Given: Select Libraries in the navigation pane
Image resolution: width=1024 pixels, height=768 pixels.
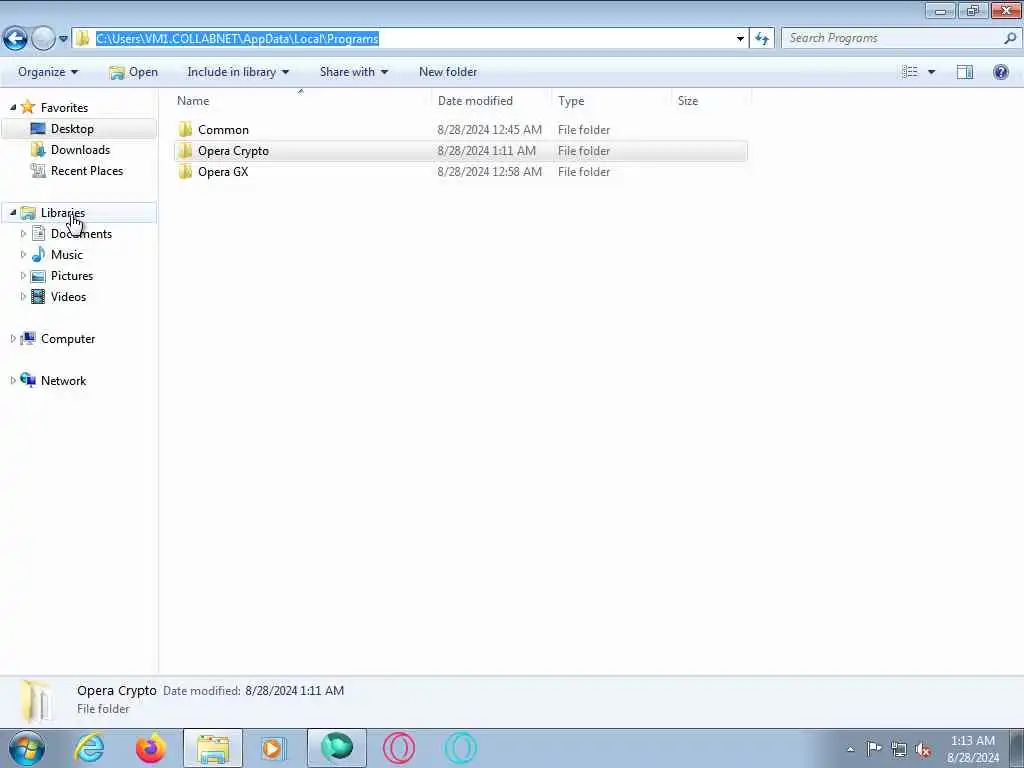Looking at the screenshot, I should point(63,213).
